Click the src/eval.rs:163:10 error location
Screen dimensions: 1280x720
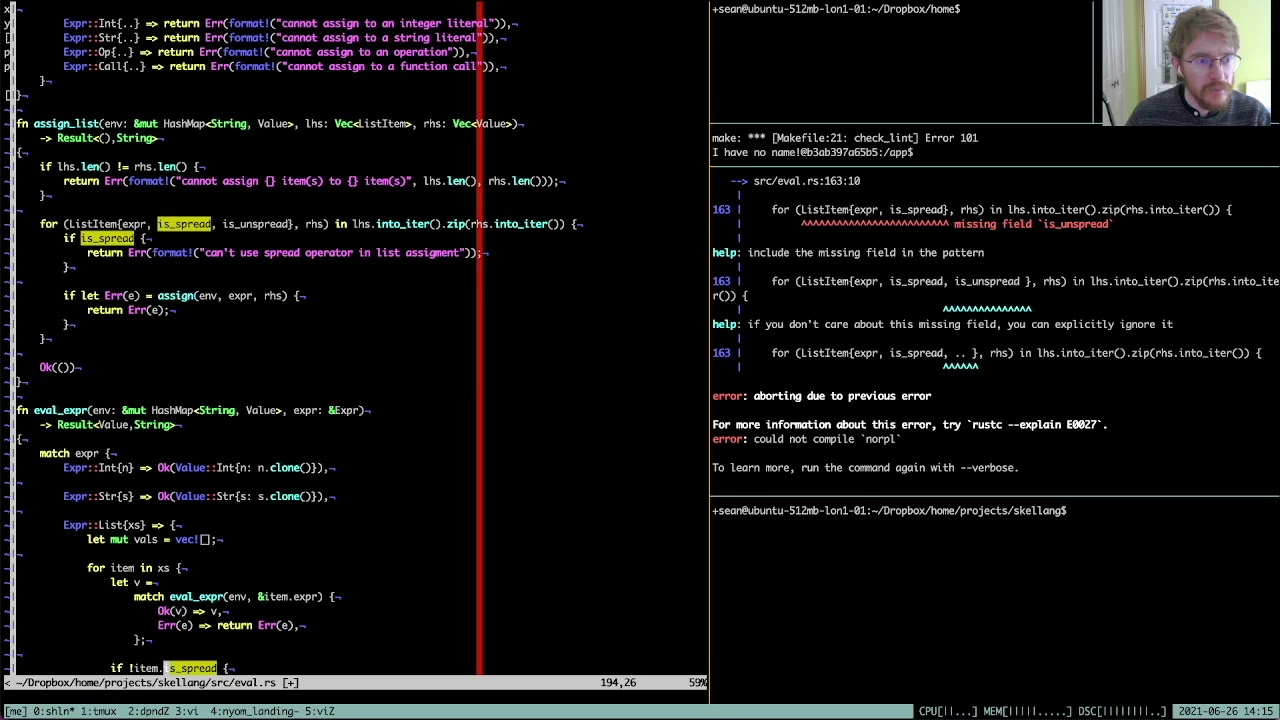[x=807, y=181]
